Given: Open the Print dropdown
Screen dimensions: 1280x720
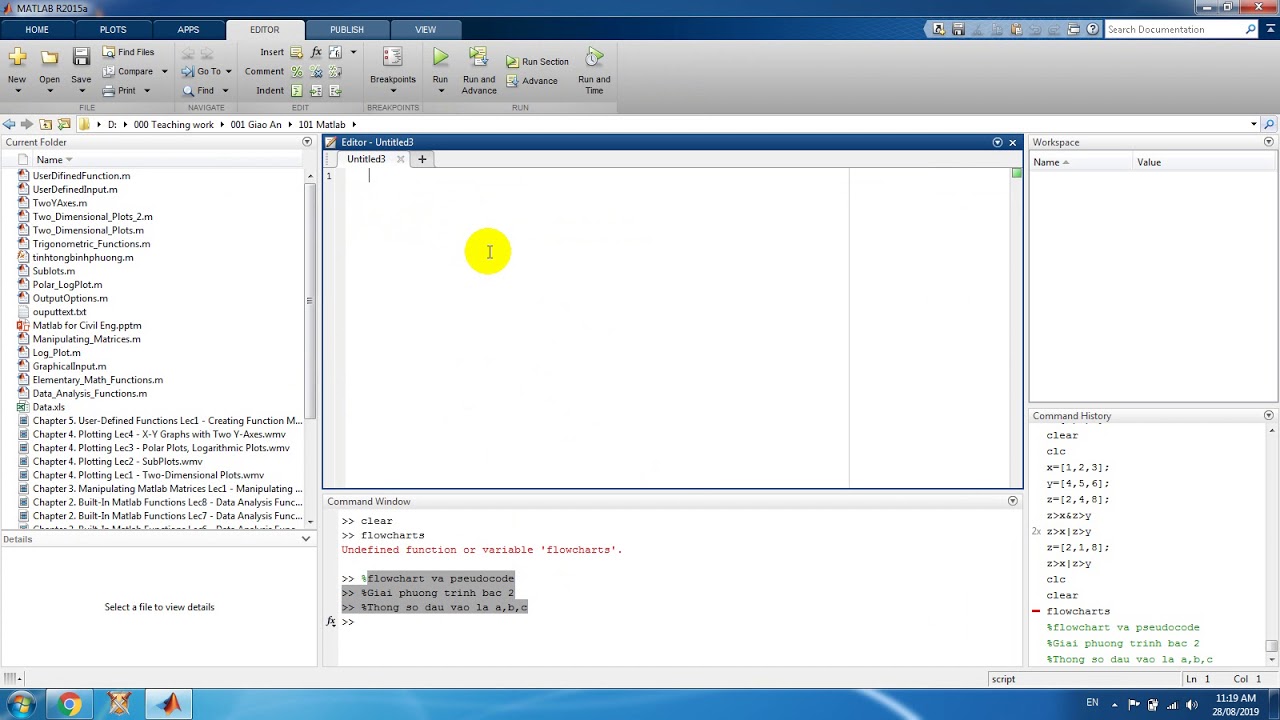Looking at the screenshot, I should coord(146,91).
